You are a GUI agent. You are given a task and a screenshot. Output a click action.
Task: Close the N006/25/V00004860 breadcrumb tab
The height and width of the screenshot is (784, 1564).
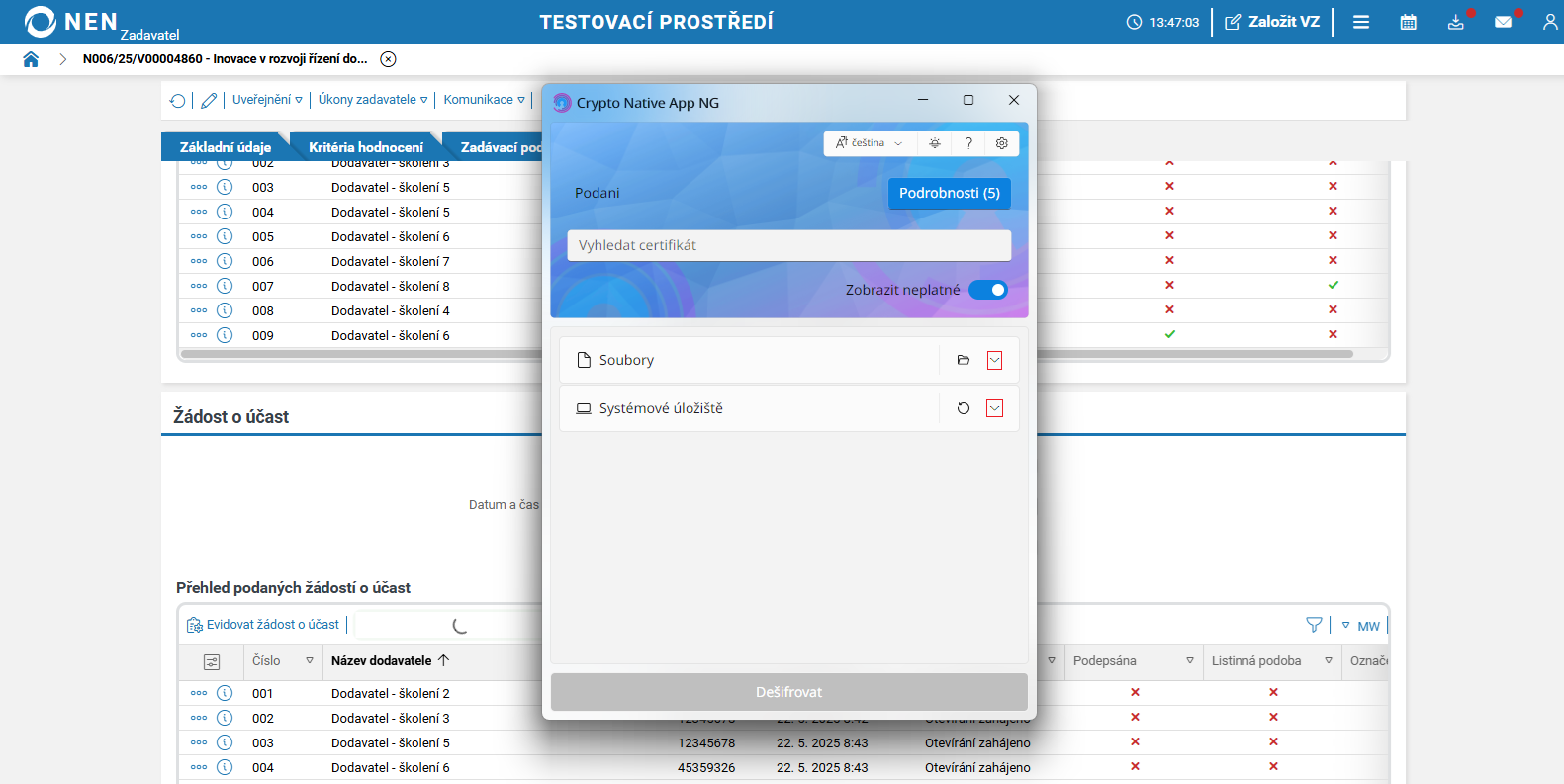click(389, 59)
